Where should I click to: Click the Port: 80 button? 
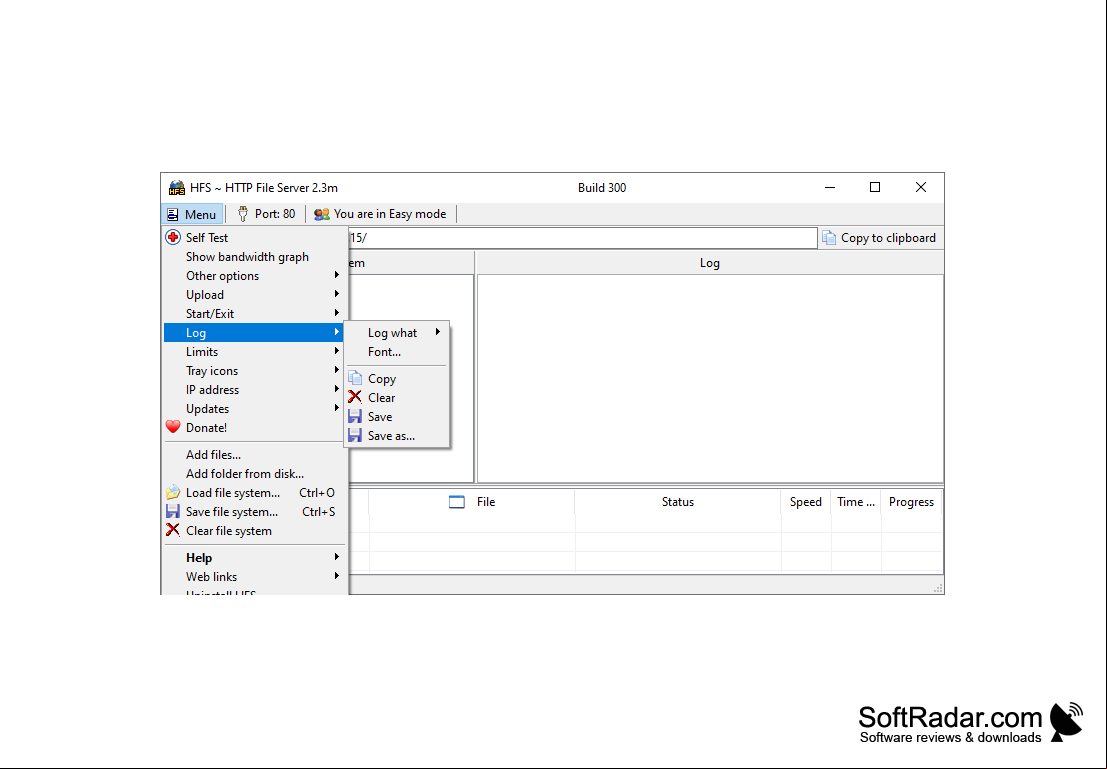[266, 214]
